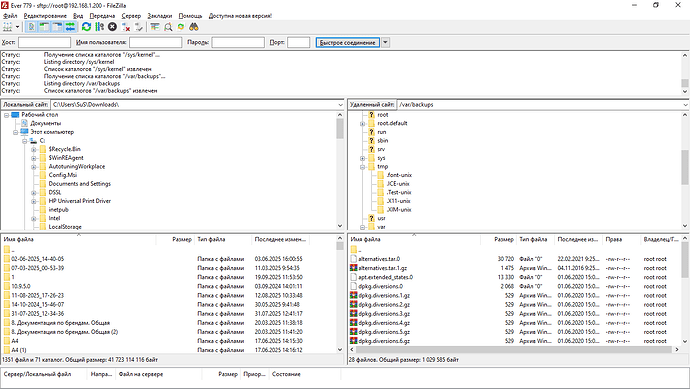Open the Закладки menu
Screen dimensions: 690x389
160,16
